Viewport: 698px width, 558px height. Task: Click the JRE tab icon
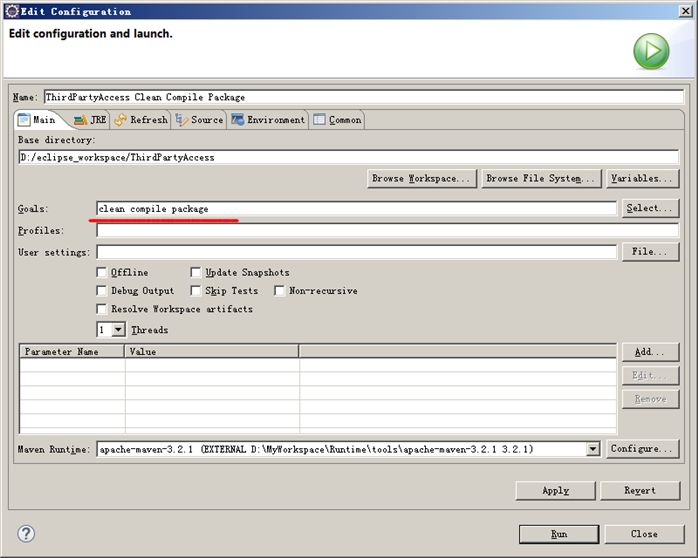(x=81, y=120)
